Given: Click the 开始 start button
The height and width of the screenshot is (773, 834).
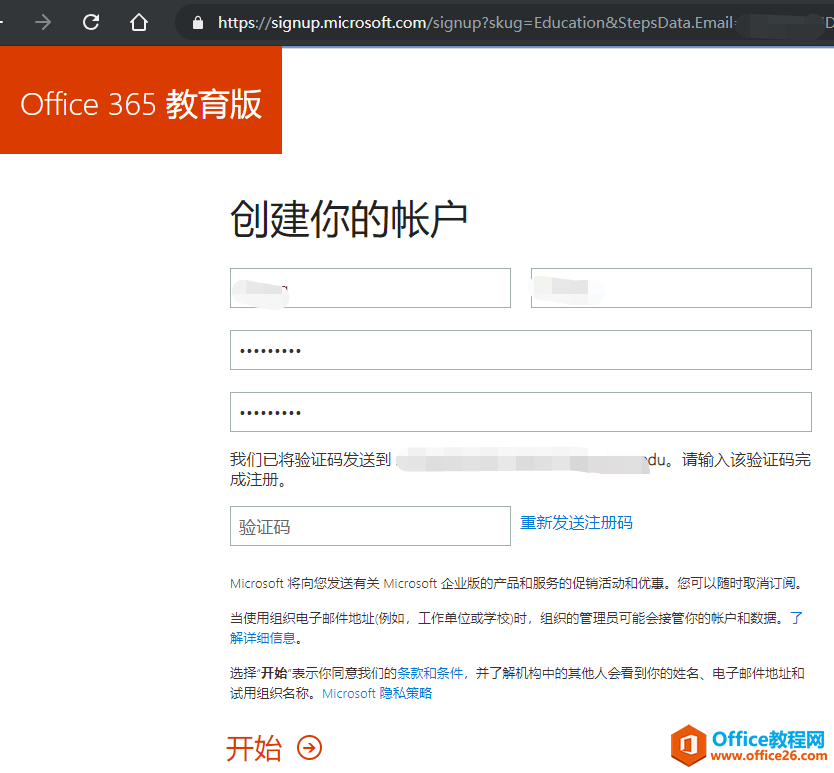Looking at the screenshot, I should (x=274, y=747).
